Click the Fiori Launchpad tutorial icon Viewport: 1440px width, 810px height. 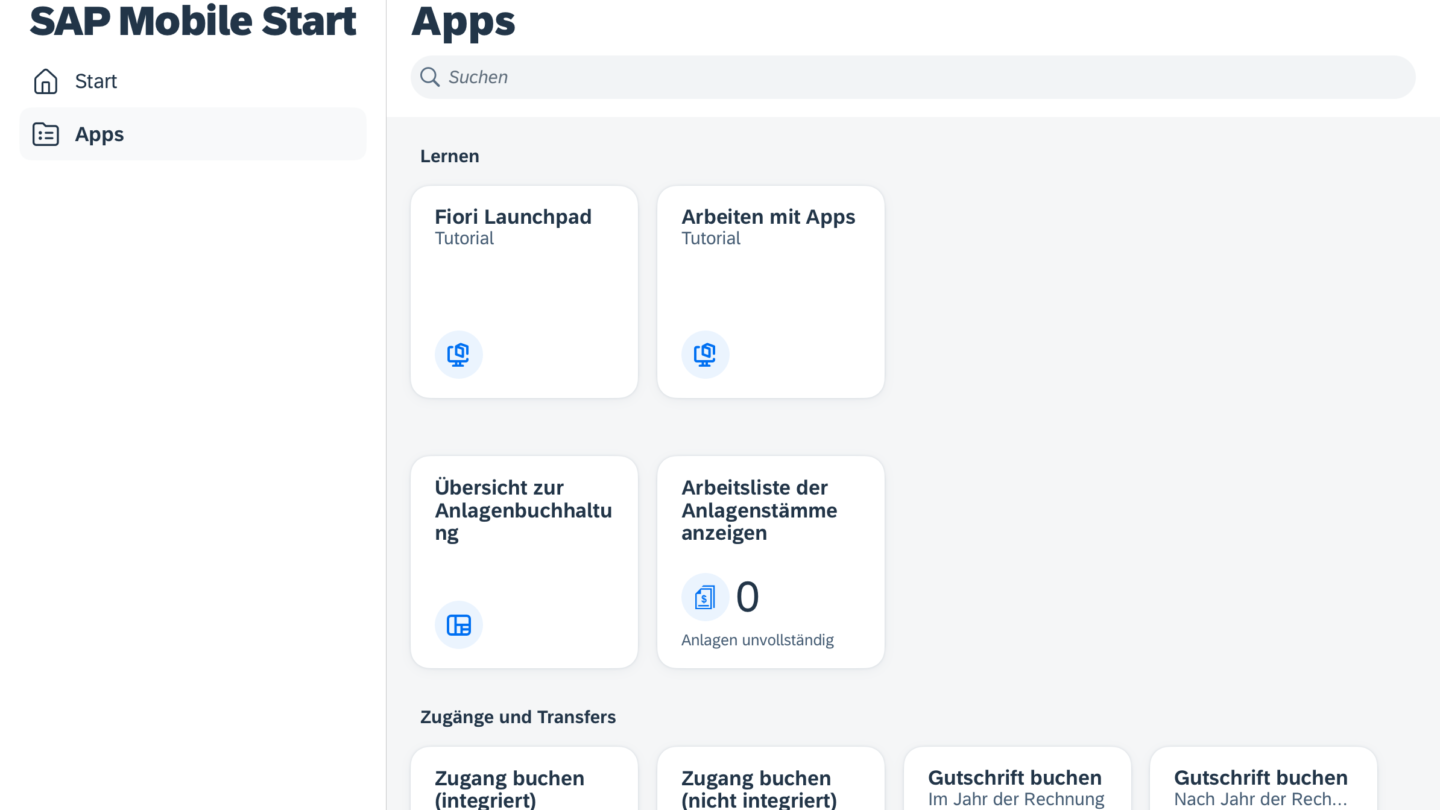coord(458,354)
